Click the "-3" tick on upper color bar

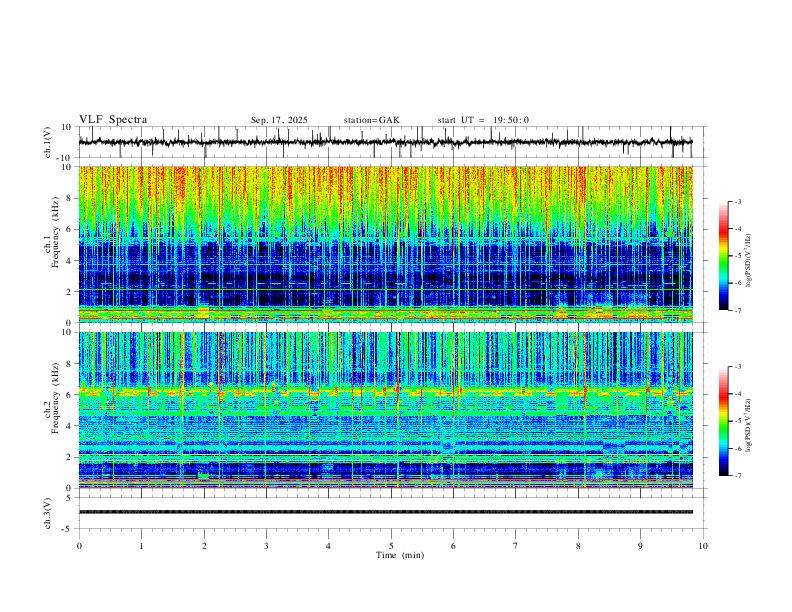(x=738, y=201)
